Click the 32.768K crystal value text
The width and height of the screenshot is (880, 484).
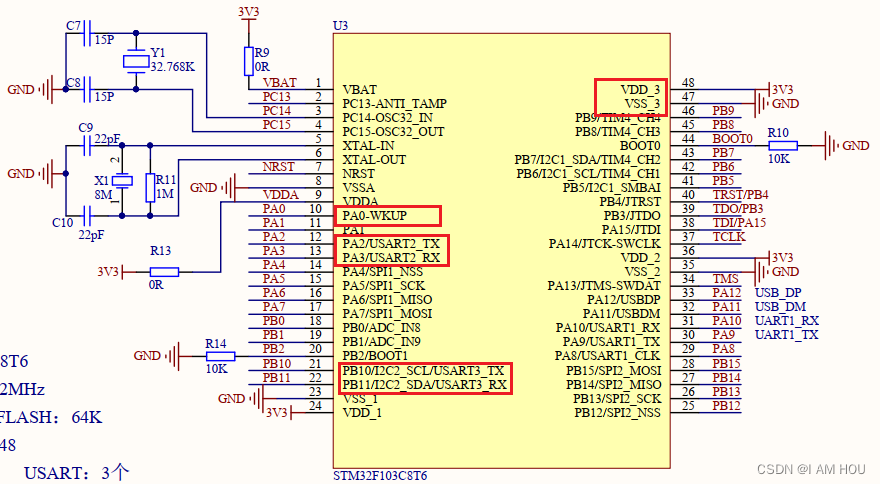pos(173,67)
